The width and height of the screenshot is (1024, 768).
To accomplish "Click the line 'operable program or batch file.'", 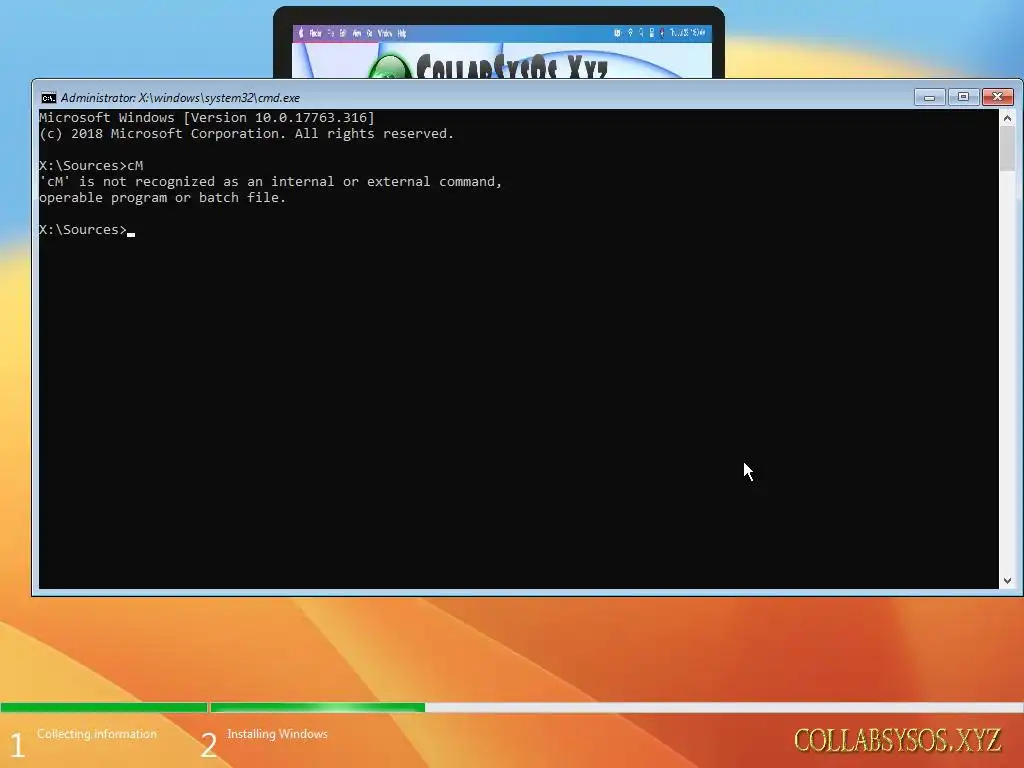I will coord(163,198).
